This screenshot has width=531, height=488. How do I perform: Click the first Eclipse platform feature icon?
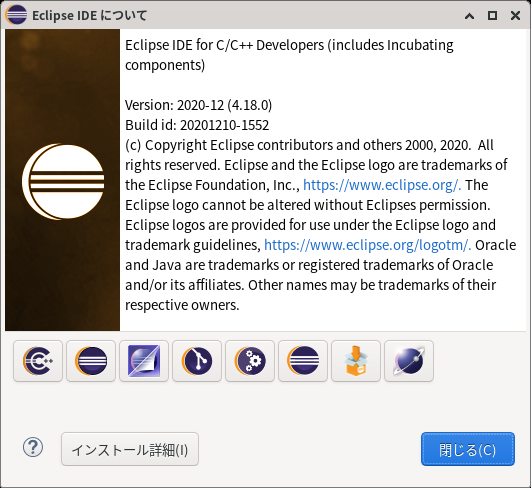tap(91, 361)
